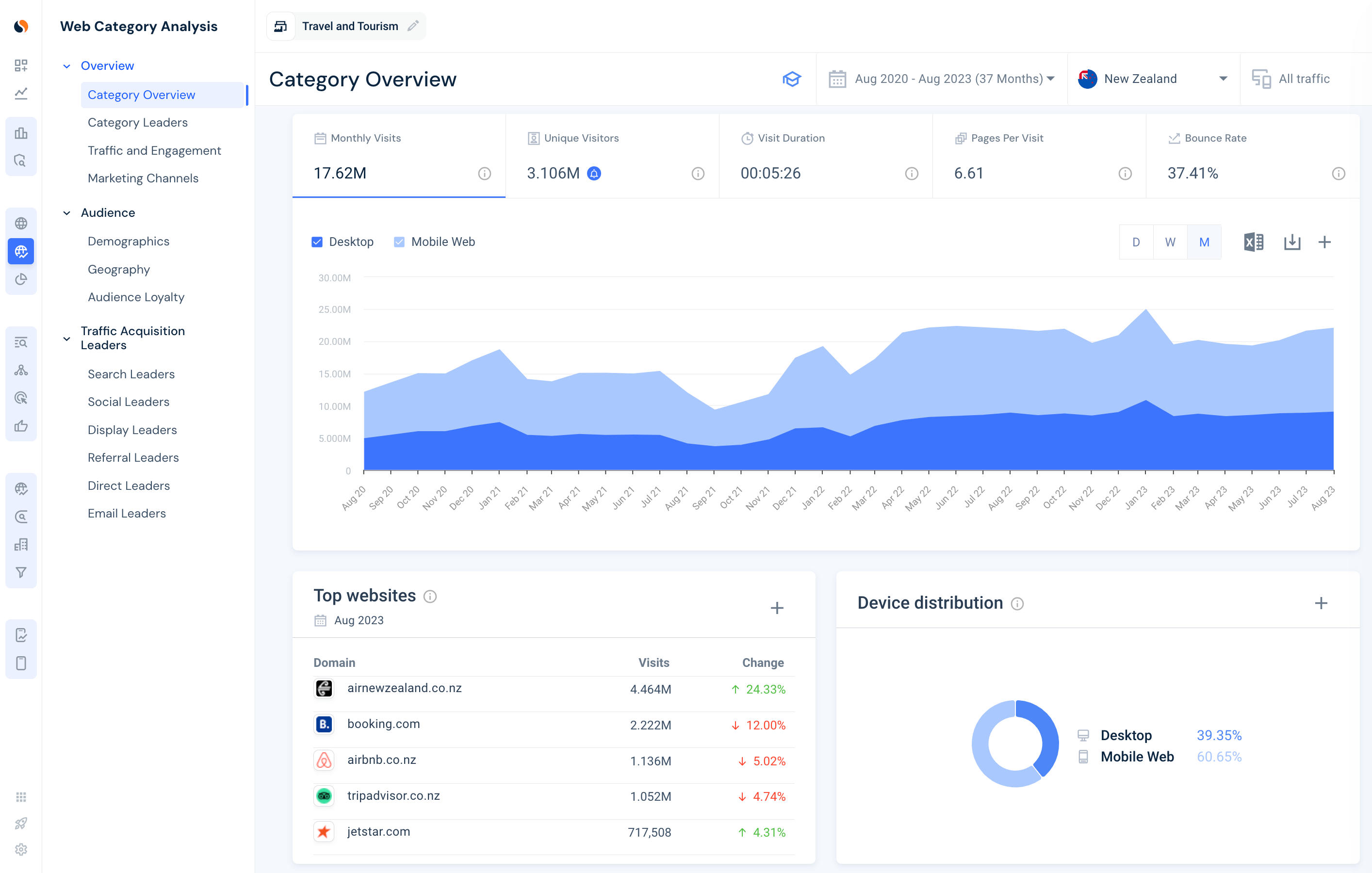Click the download chart icon
Viewport: 1372px width, 873px height.
(x=1291, y=242)
